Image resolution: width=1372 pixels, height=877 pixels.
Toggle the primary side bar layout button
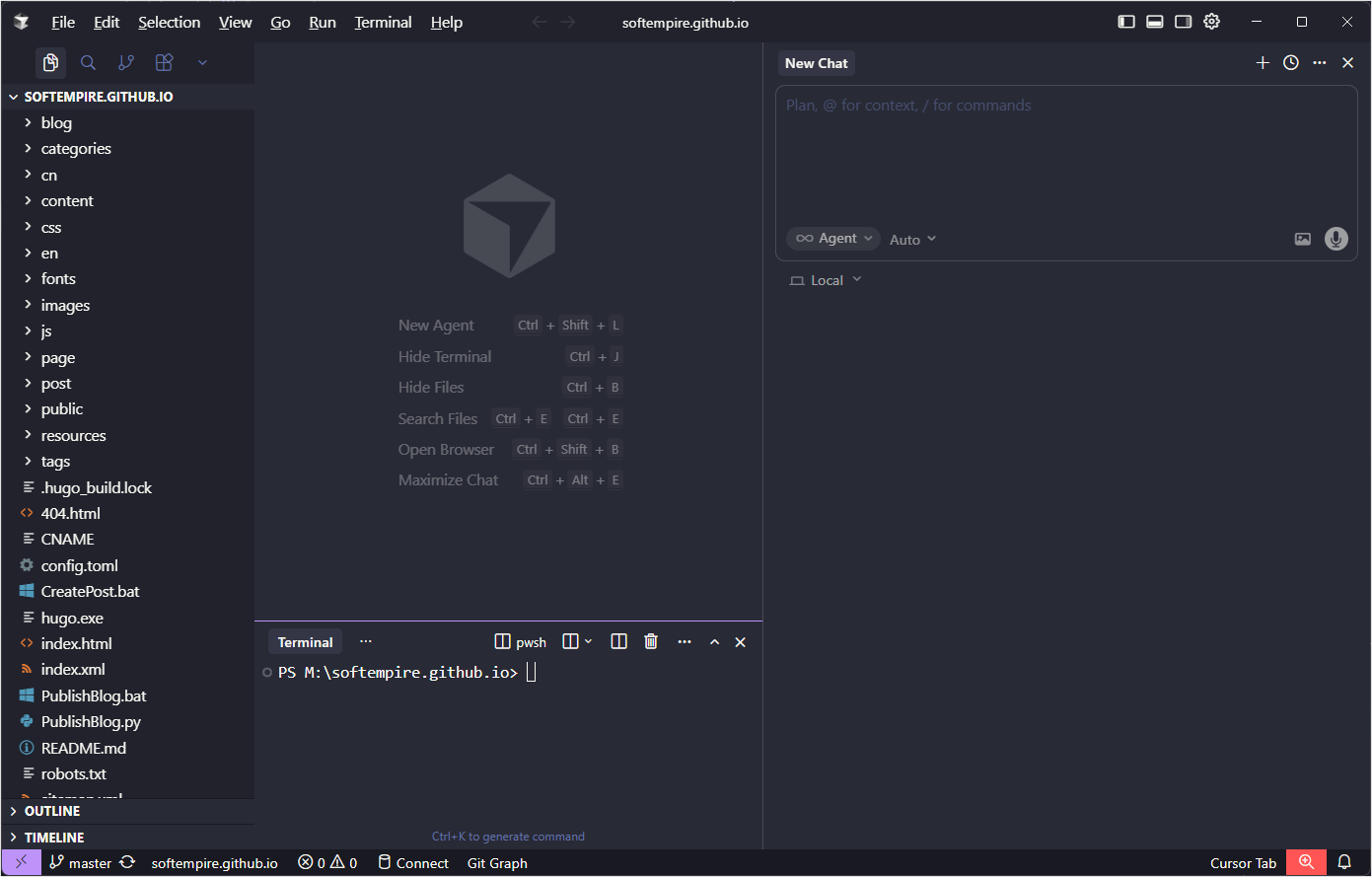tap(1126, 22)
